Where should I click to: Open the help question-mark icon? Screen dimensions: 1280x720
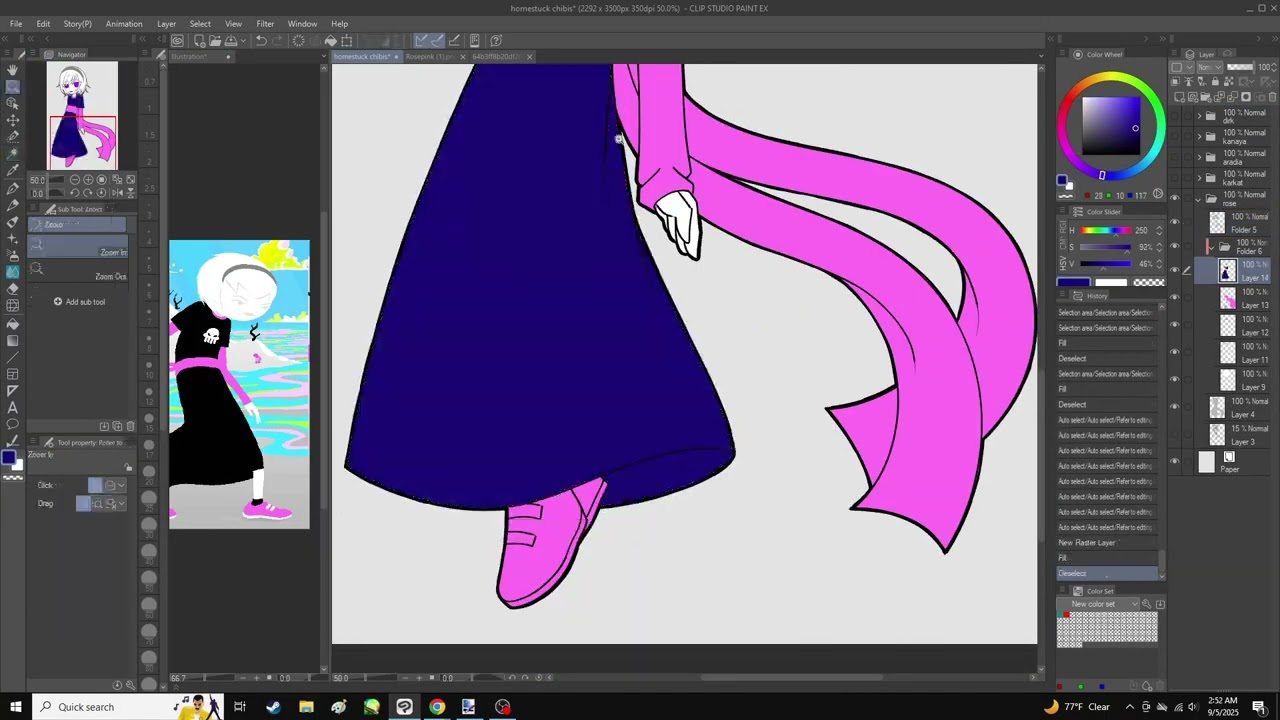tap(496, 40)
